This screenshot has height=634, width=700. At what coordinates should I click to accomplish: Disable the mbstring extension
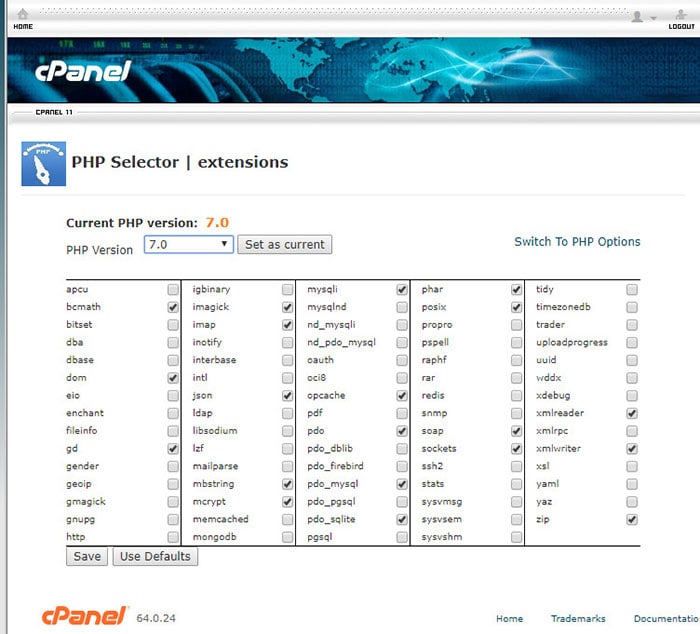(288, 484)
